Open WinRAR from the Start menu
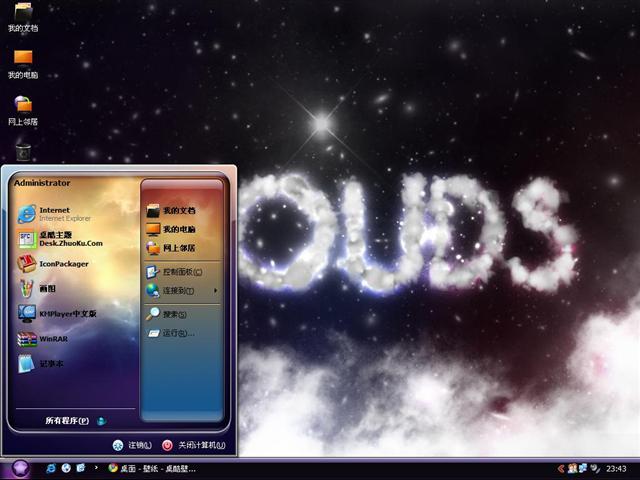 coord(43,339)
